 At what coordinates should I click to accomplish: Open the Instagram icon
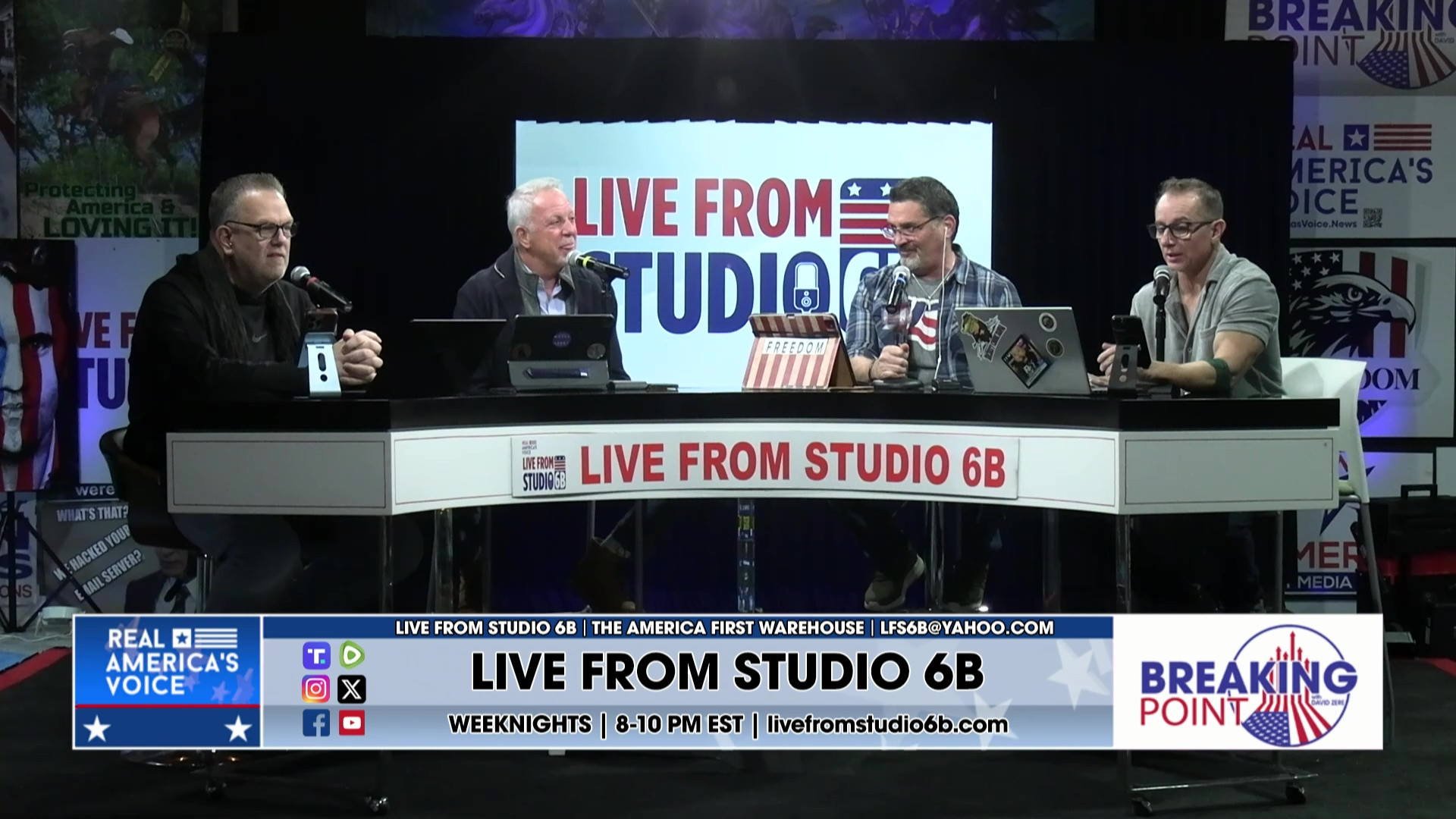(316, 689)
